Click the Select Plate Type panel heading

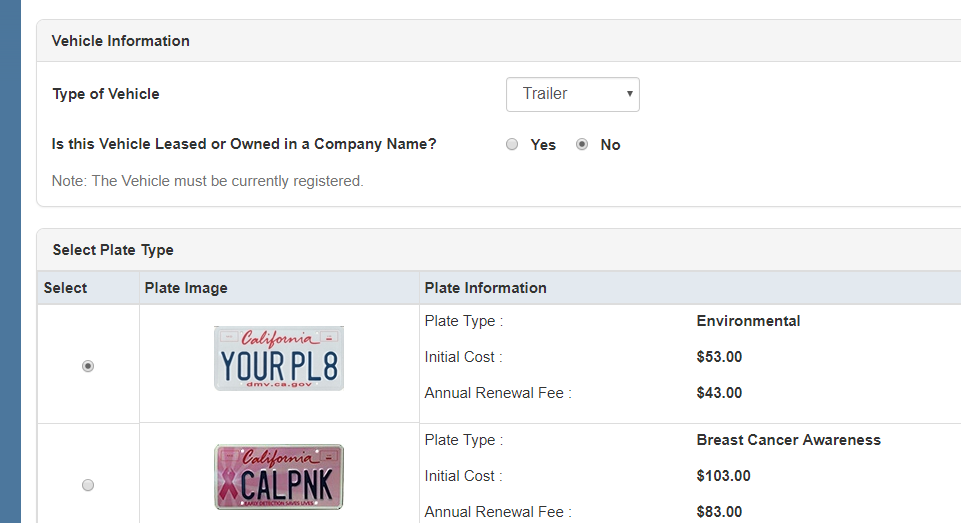coord(113,250)
